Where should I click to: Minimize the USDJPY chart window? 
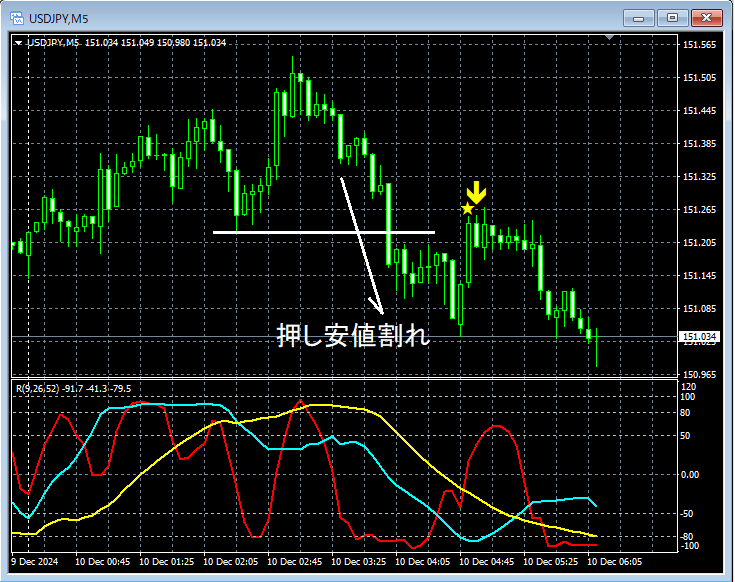638,18
